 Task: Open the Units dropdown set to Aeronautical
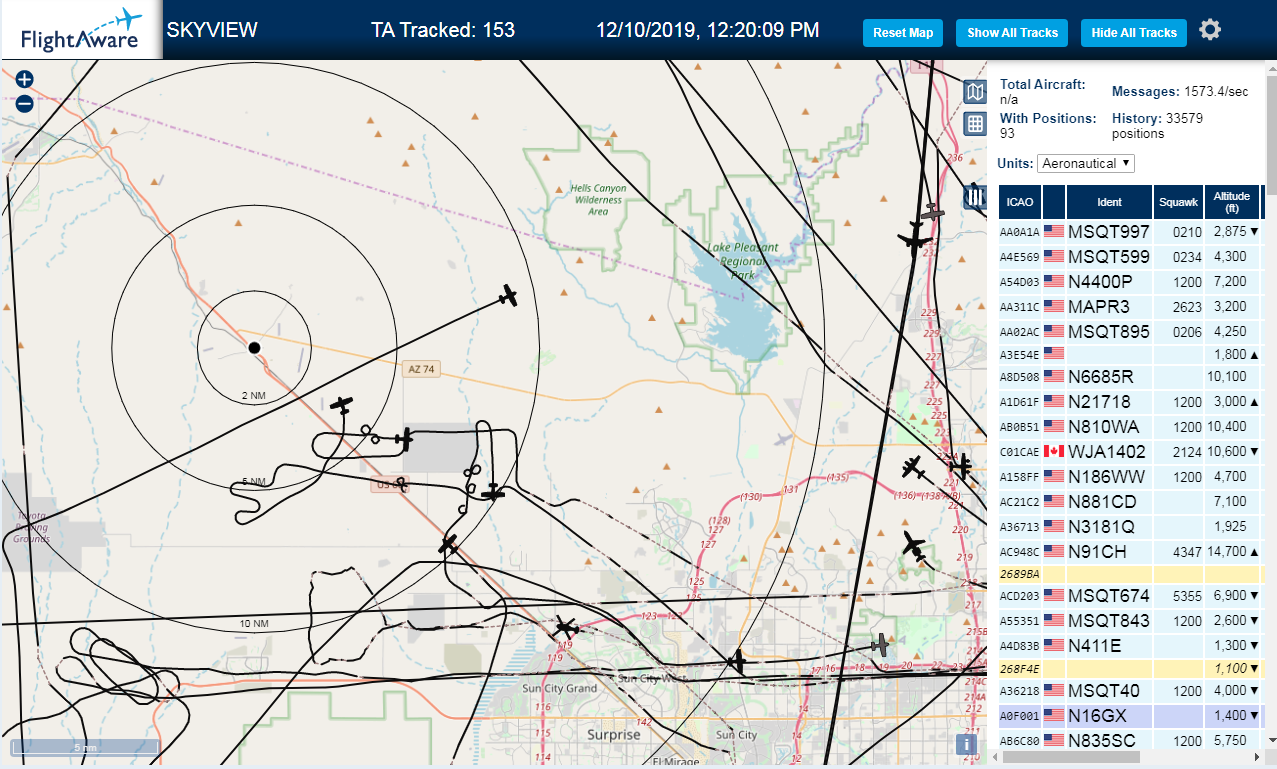pyautogui.click(x=1086, y=163)
